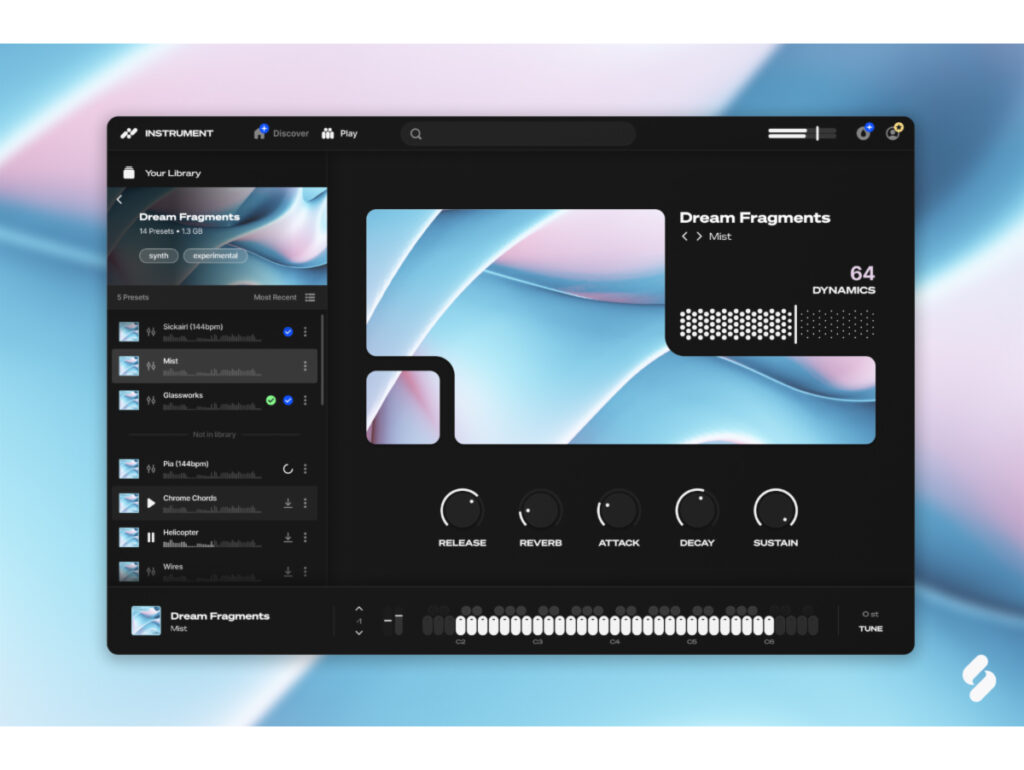Go to next preset after Mist
This screenshot has width=1024, height=770.
pos(699,236)
